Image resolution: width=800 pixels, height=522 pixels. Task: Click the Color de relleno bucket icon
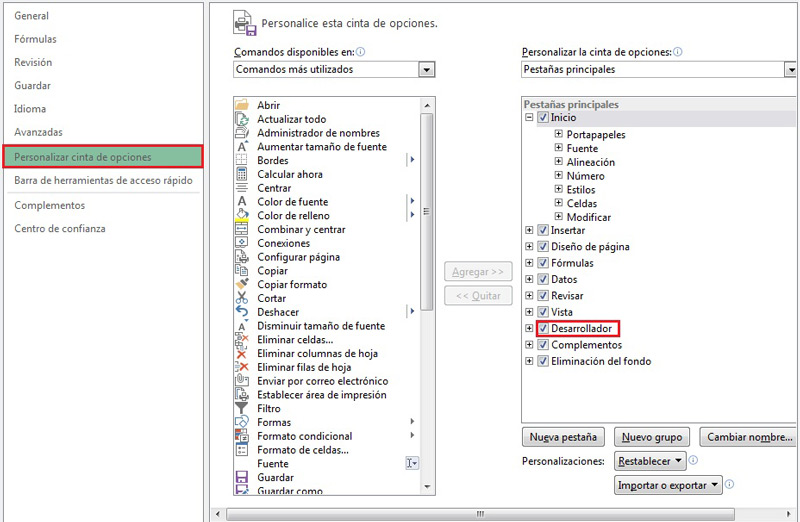pos(242,215)
